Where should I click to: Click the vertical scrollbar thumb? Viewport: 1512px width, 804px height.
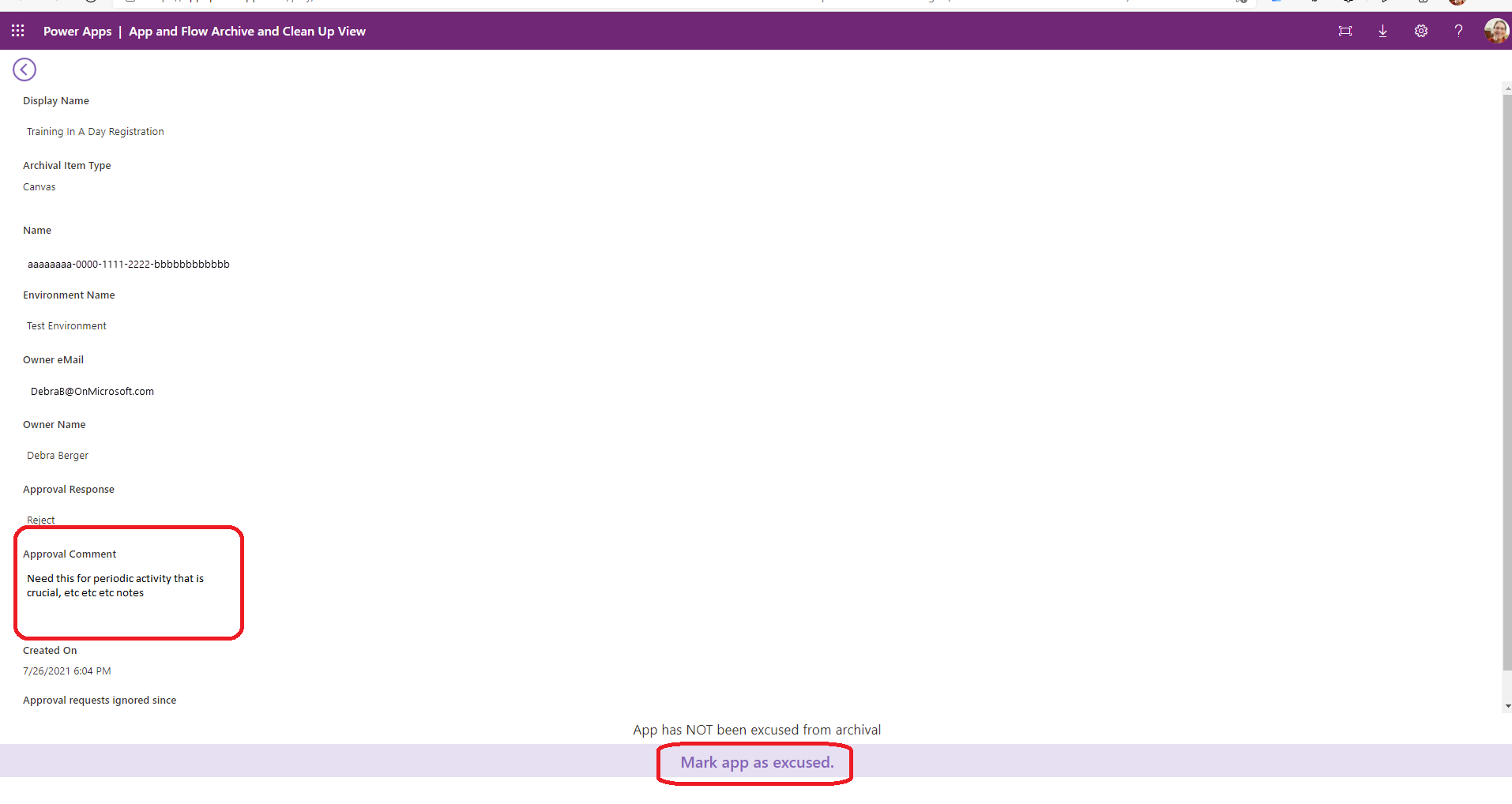click(x=1507, y=382)
